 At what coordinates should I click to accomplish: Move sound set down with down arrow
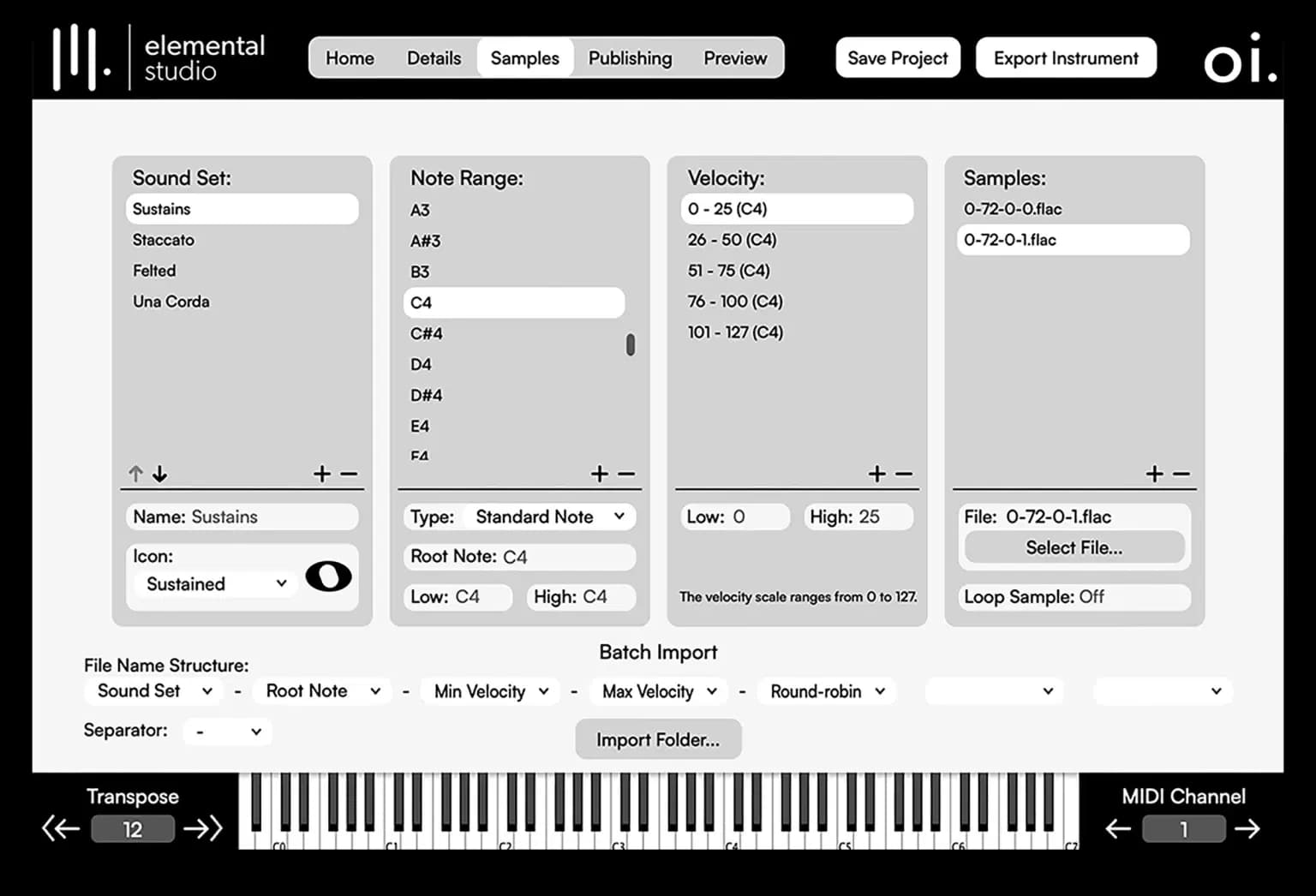click(x=160, y=474)
